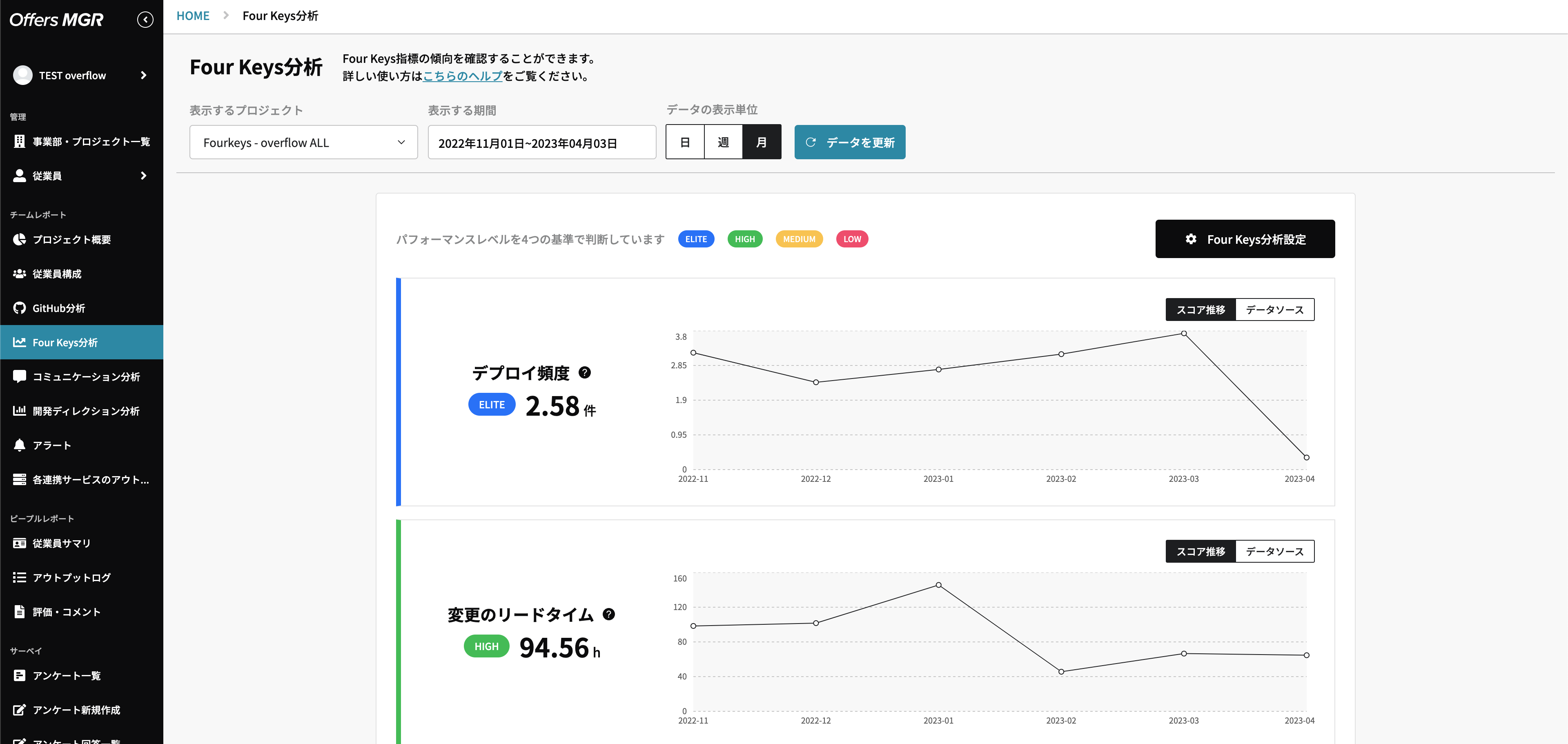Open アウトプットログ list icon
Screen dimensions: 1568x744
20,577
